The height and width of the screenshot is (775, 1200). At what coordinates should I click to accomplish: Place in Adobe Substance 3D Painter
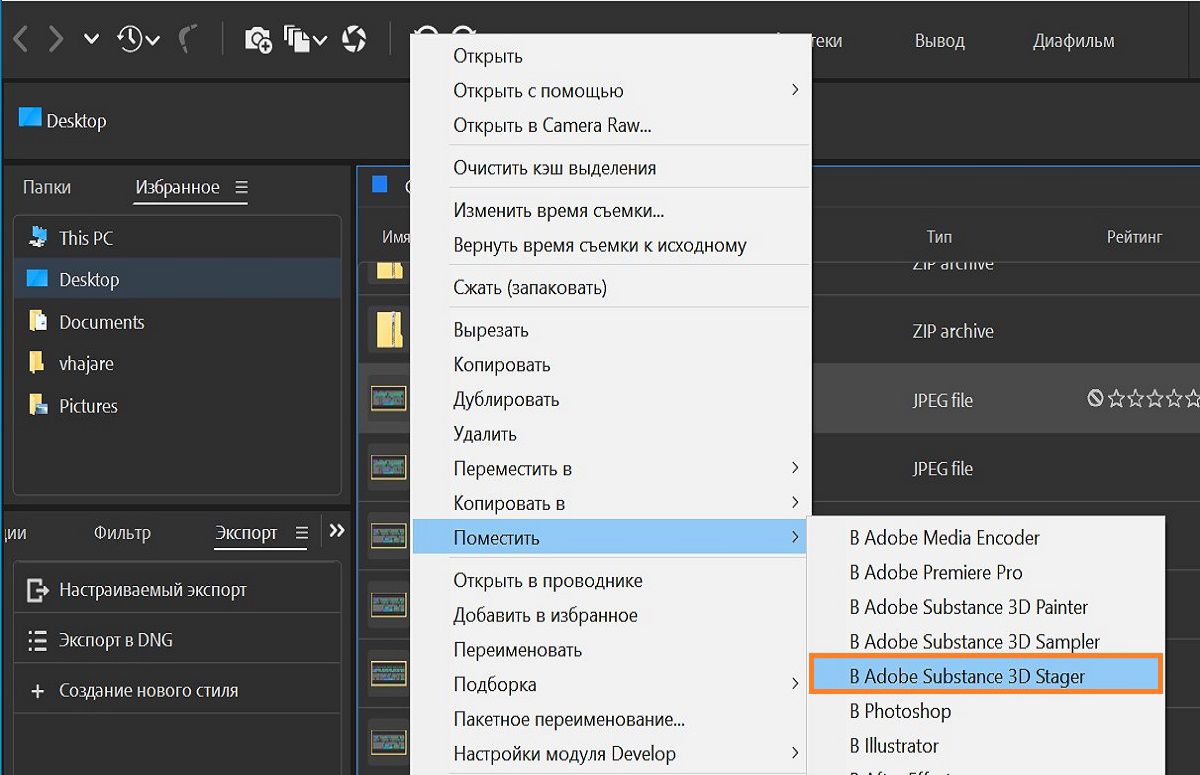click(x=986, y=607)
